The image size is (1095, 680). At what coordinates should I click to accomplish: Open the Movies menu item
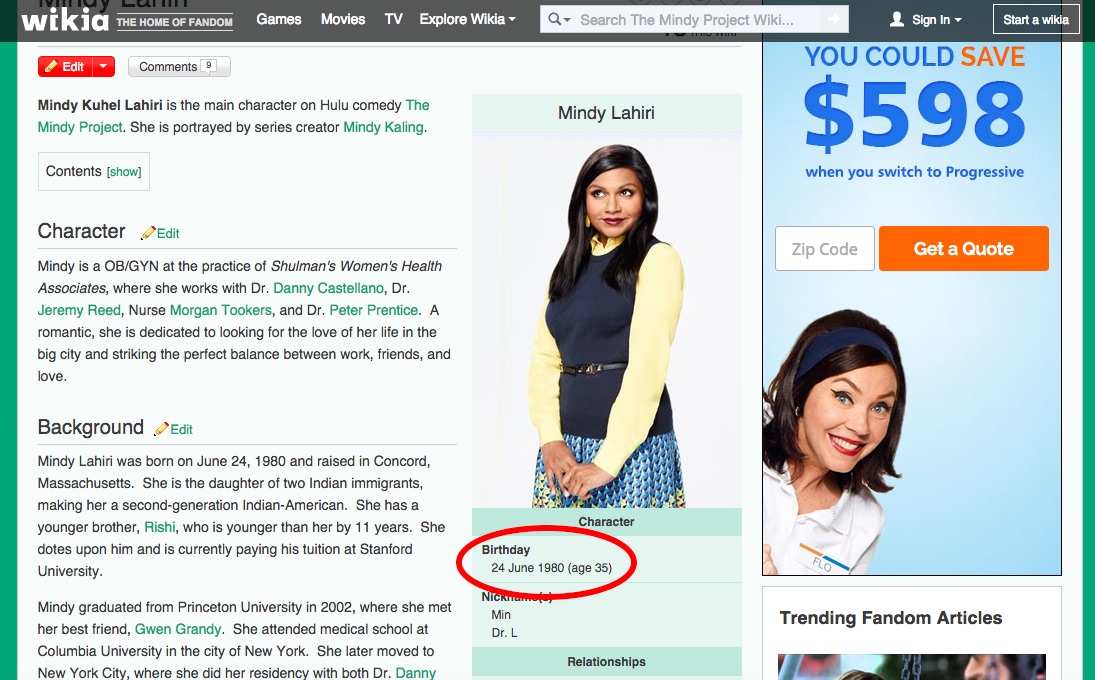[343, 20]
